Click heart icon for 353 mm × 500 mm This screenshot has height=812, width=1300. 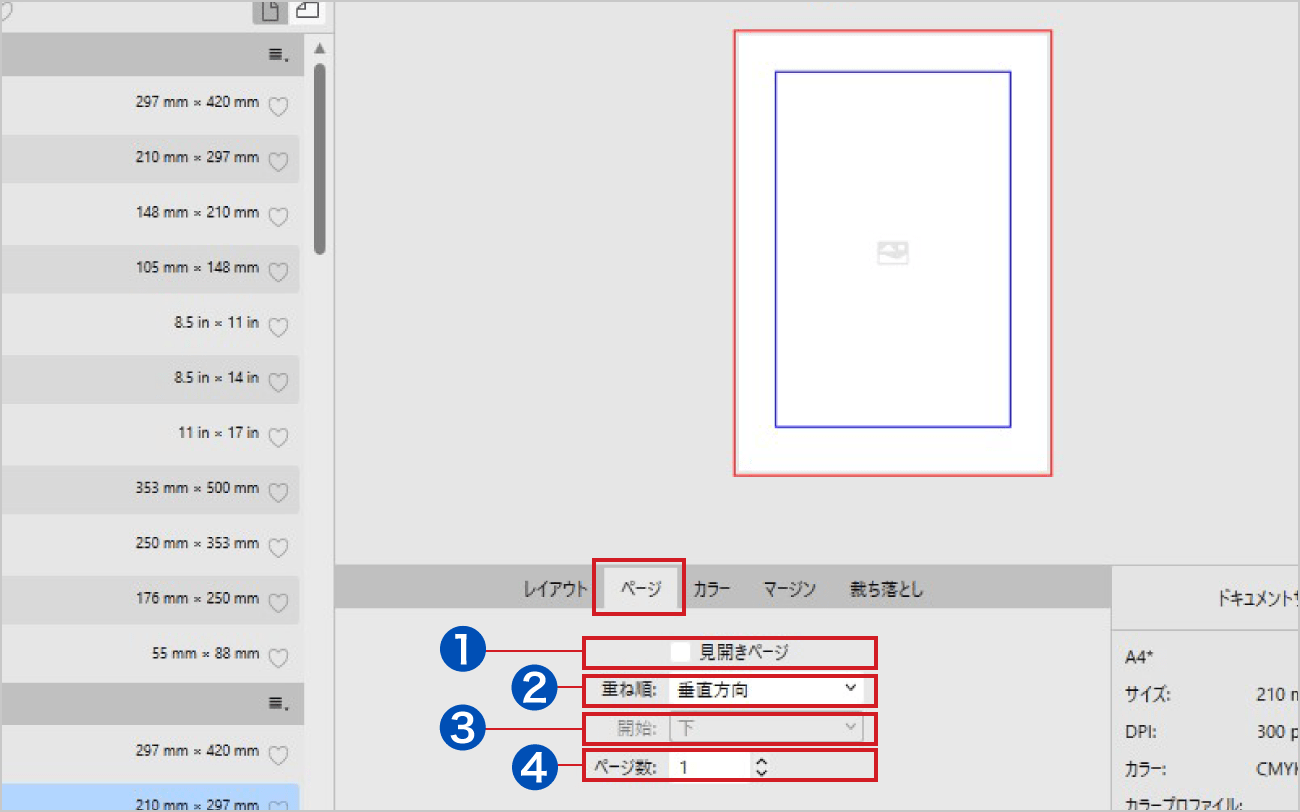coord(279,491)
